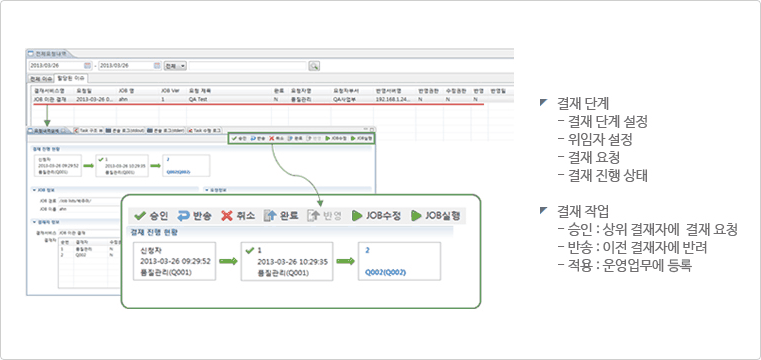Click small 반송 button in detail panel toolbar
The image size is (761, 360).
click(258, 138)
